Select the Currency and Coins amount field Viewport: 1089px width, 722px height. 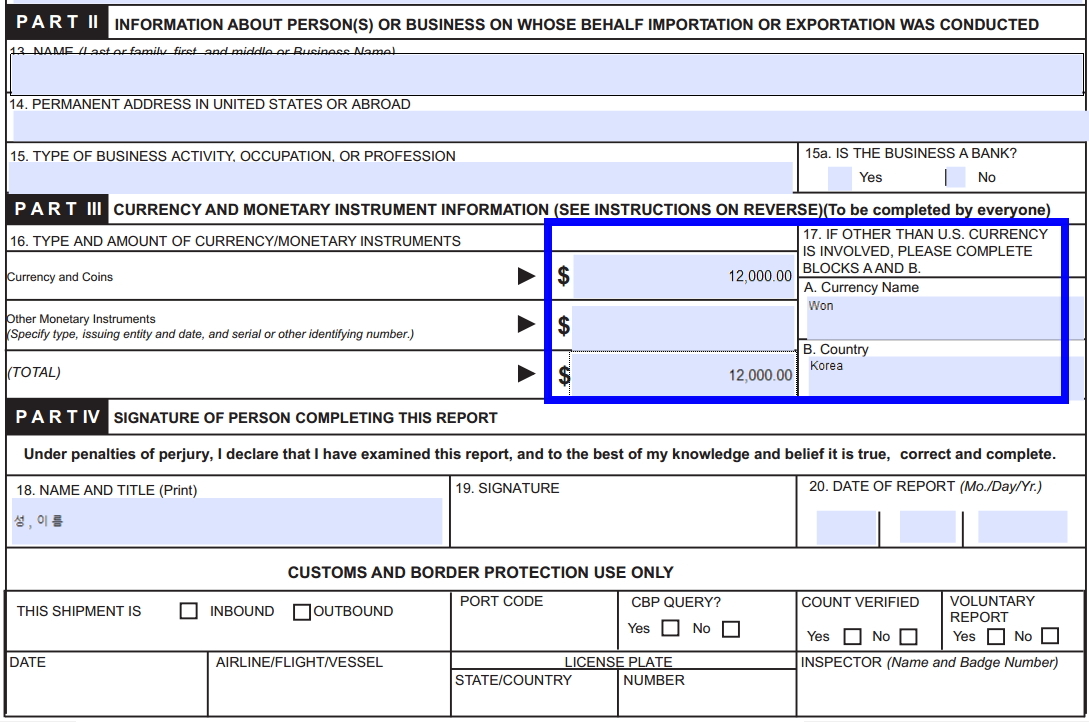[684, 276]
